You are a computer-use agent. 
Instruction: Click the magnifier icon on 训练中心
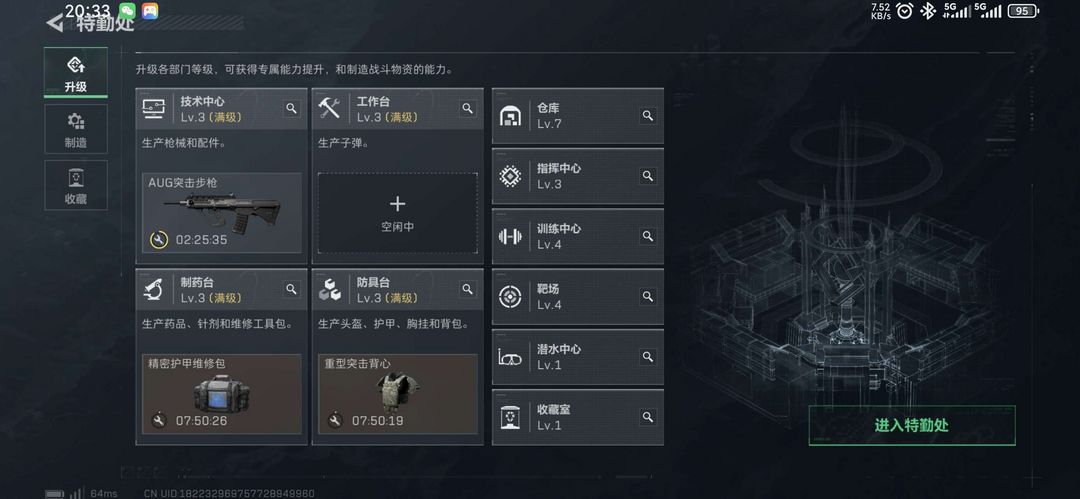[647, 236]
